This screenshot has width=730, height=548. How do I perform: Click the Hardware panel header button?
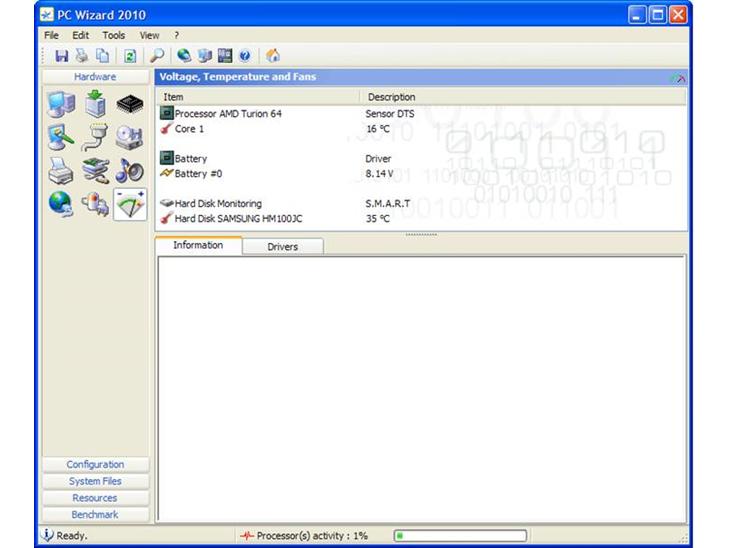95,77
